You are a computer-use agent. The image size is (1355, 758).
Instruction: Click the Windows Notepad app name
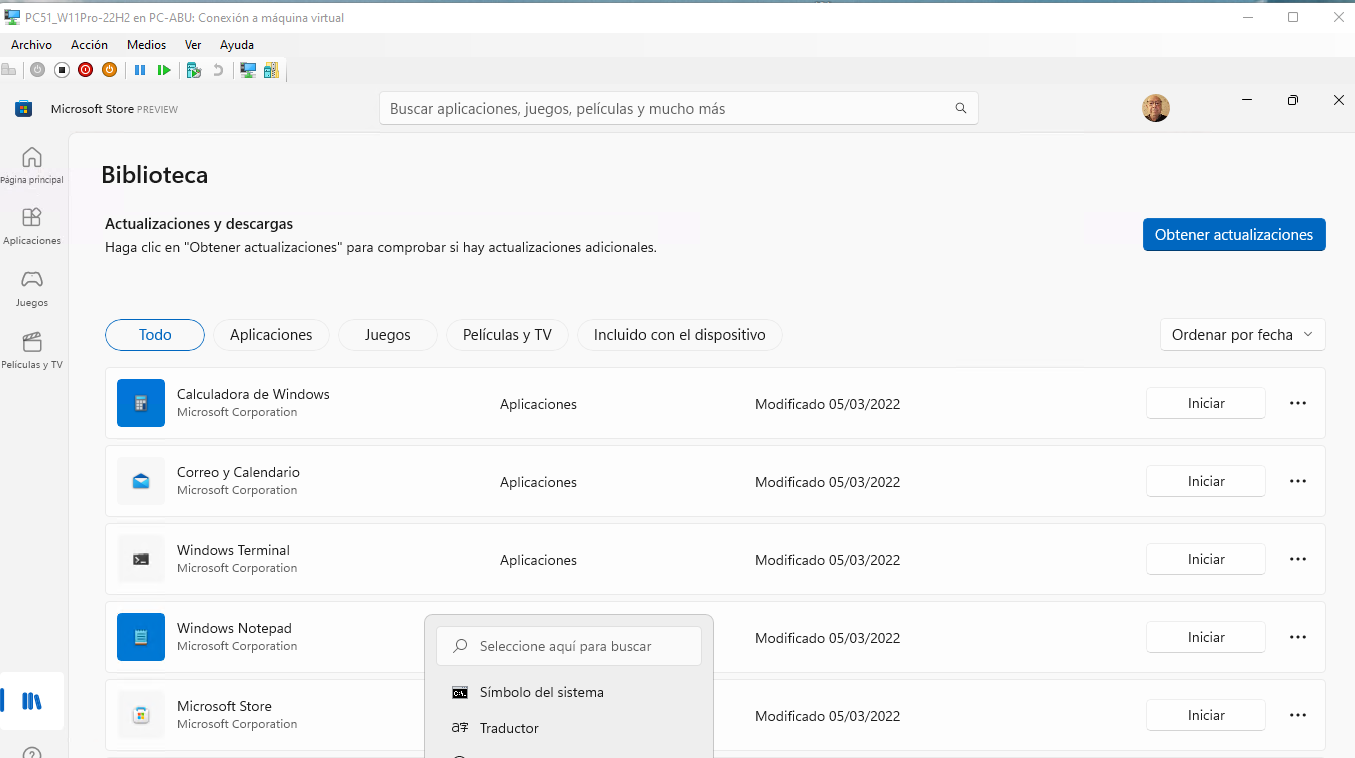point(234,628)
